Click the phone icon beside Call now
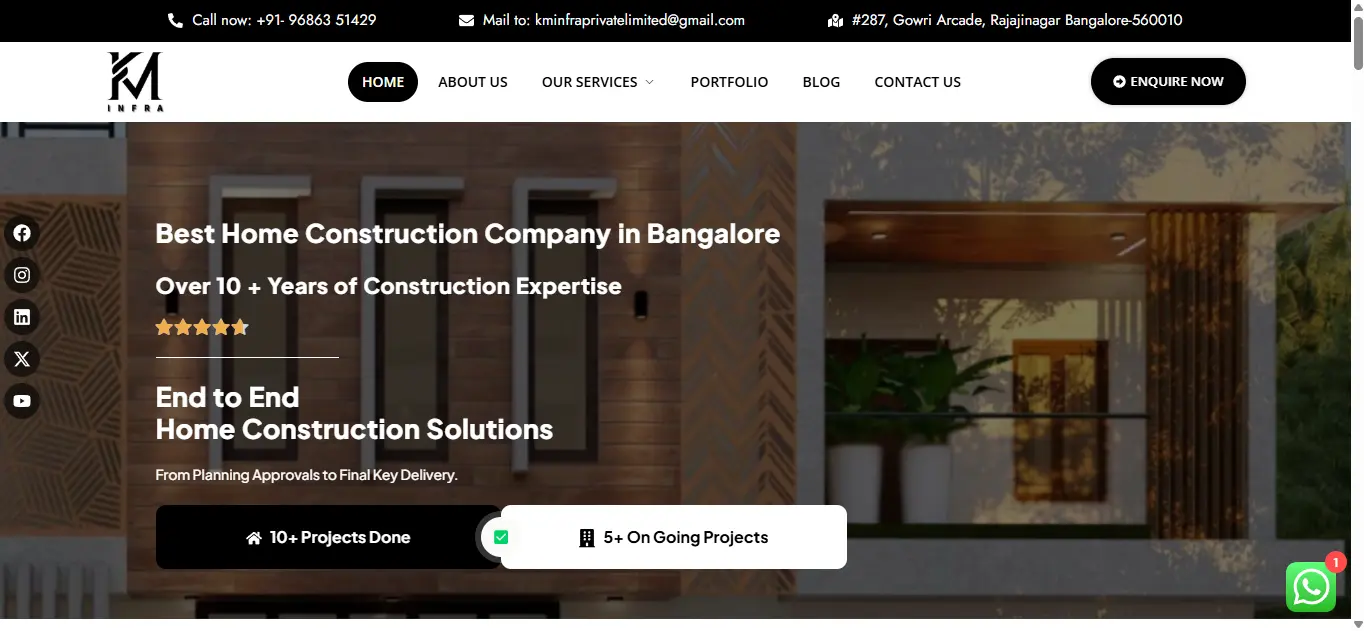 175,20
